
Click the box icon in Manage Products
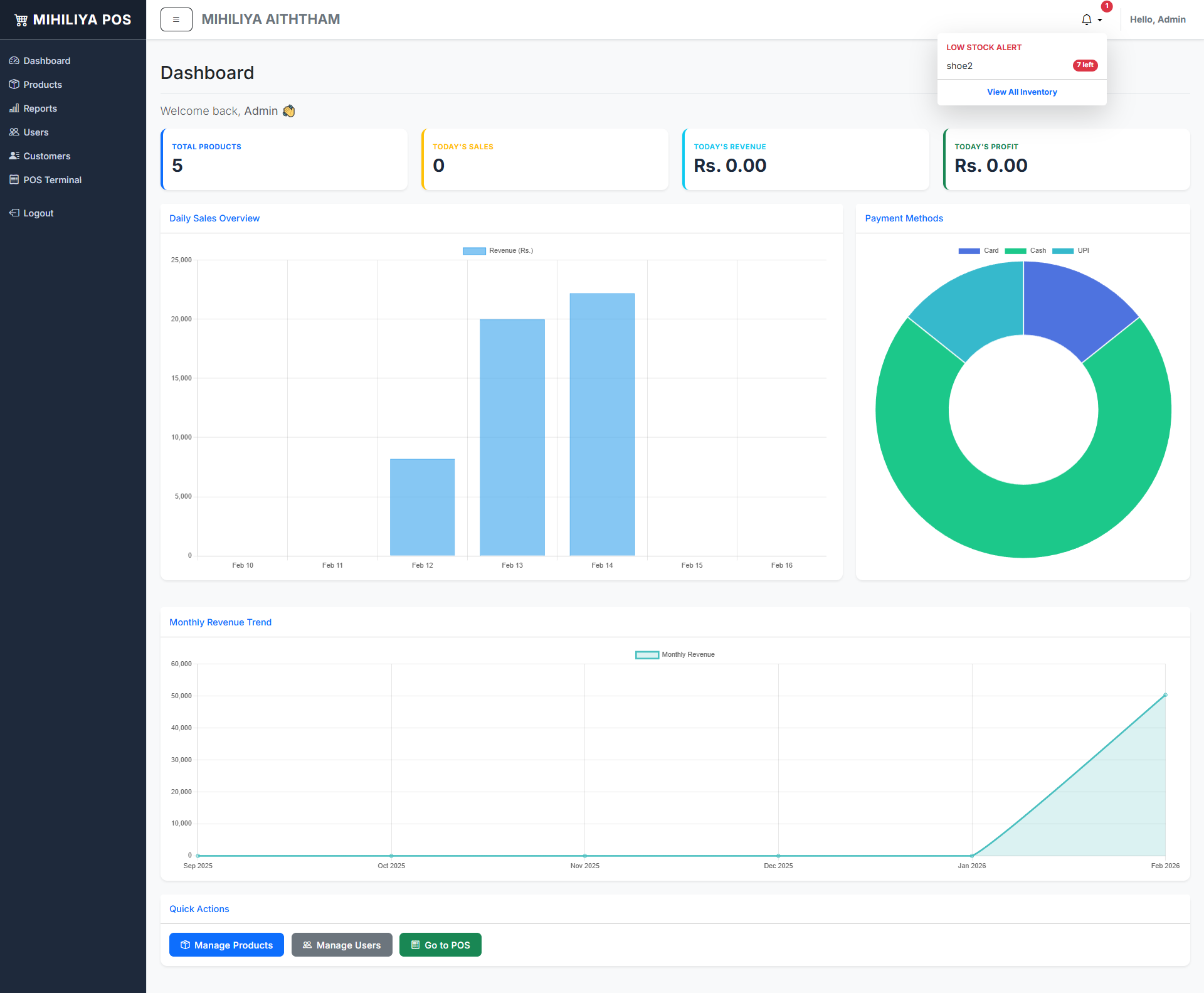pos(185,945)
